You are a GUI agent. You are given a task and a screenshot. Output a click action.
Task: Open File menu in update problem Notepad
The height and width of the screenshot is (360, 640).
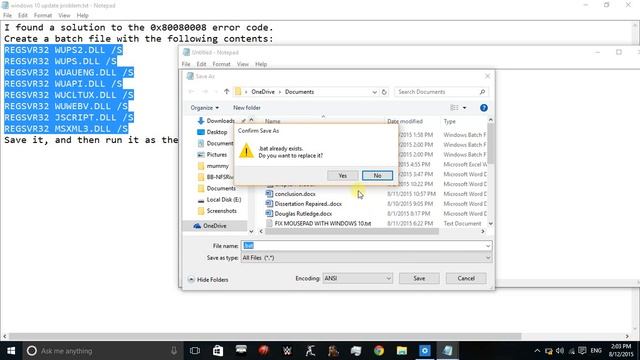click(x=7, y=16)
